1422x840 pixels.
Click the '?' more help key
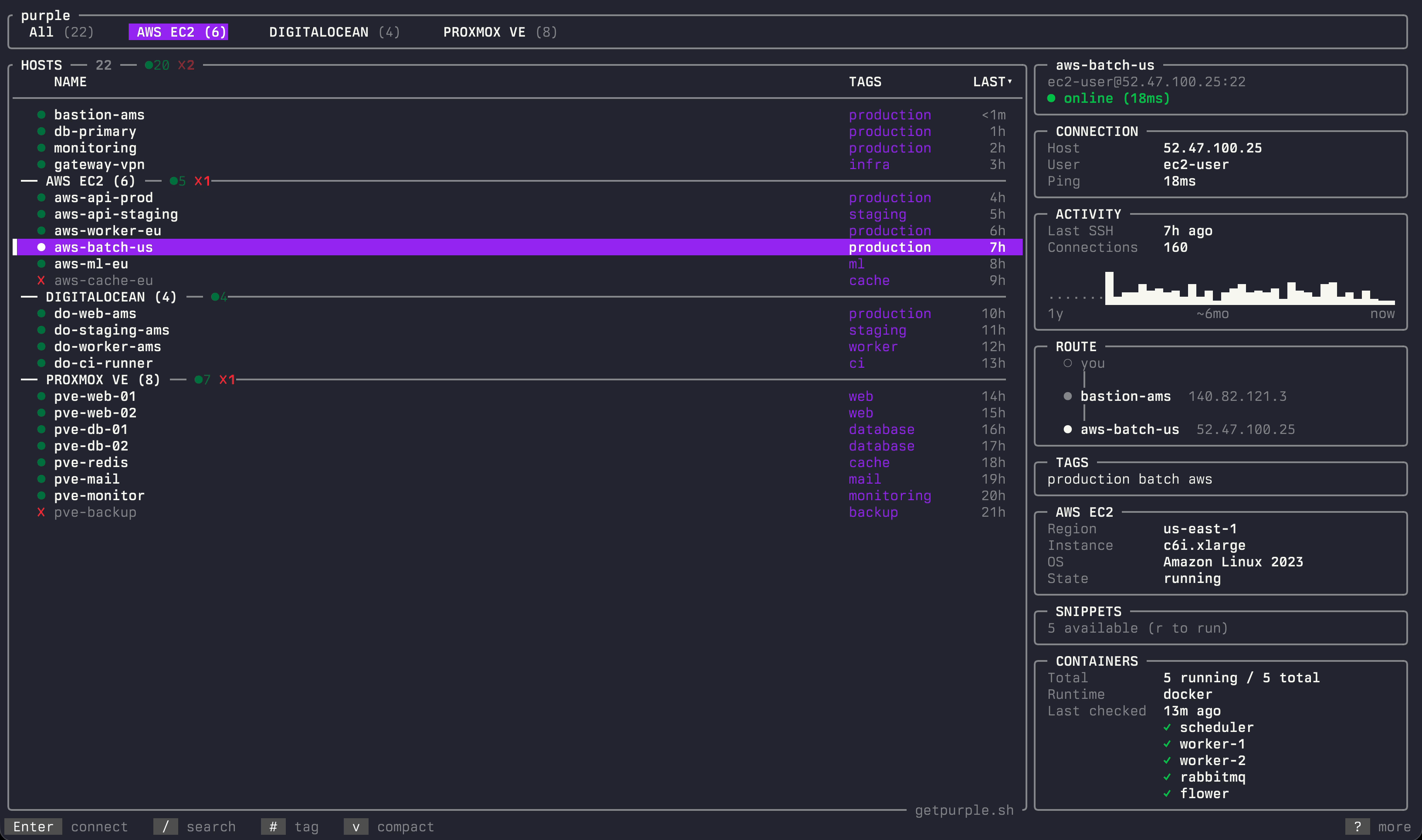tap(1357, 826)
